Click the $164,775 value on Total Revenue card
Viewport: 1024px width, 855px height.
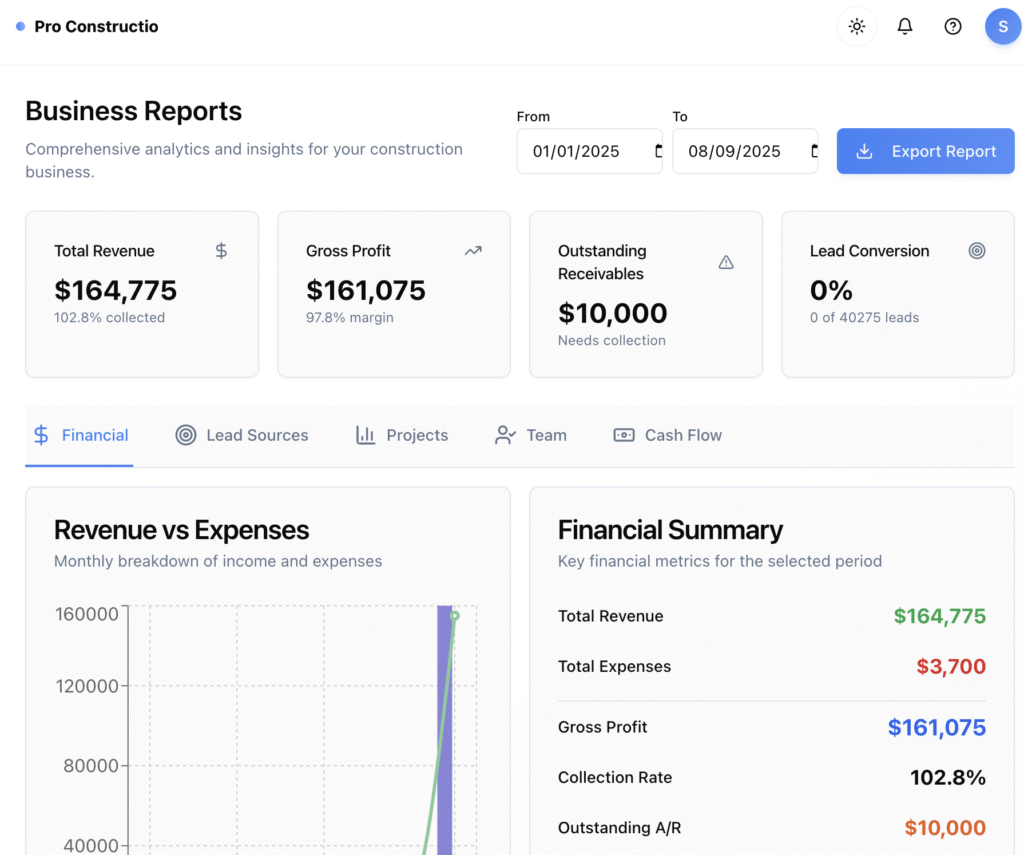(x=116, y=290)
